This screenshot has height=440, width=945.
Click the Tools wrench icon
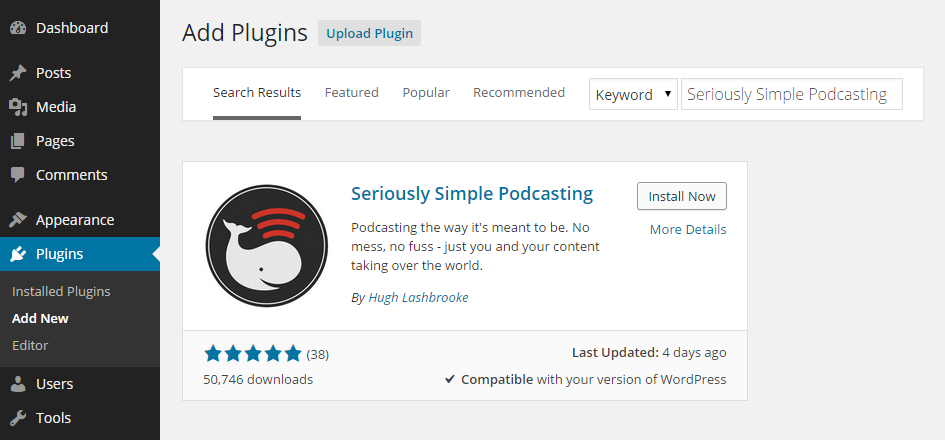[x=18, y=418]
